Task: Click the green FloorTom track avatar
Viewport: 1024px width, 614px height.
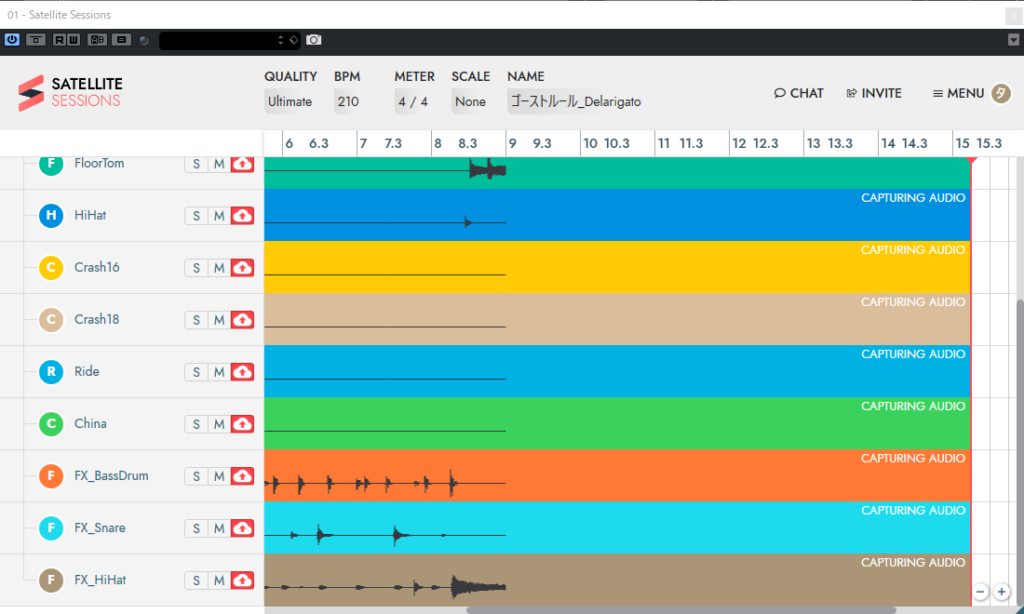Action: [51, 165]
